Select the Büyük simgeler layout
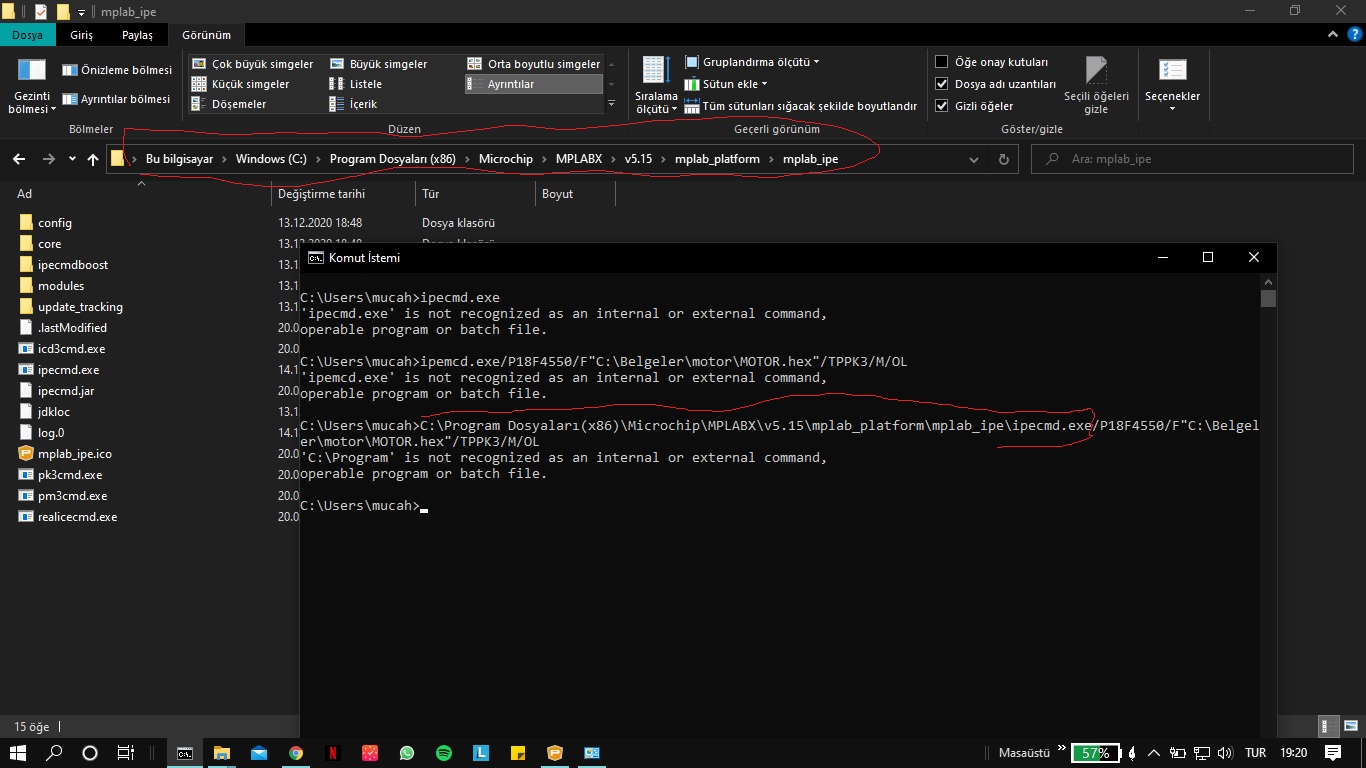 coord(379,64)
